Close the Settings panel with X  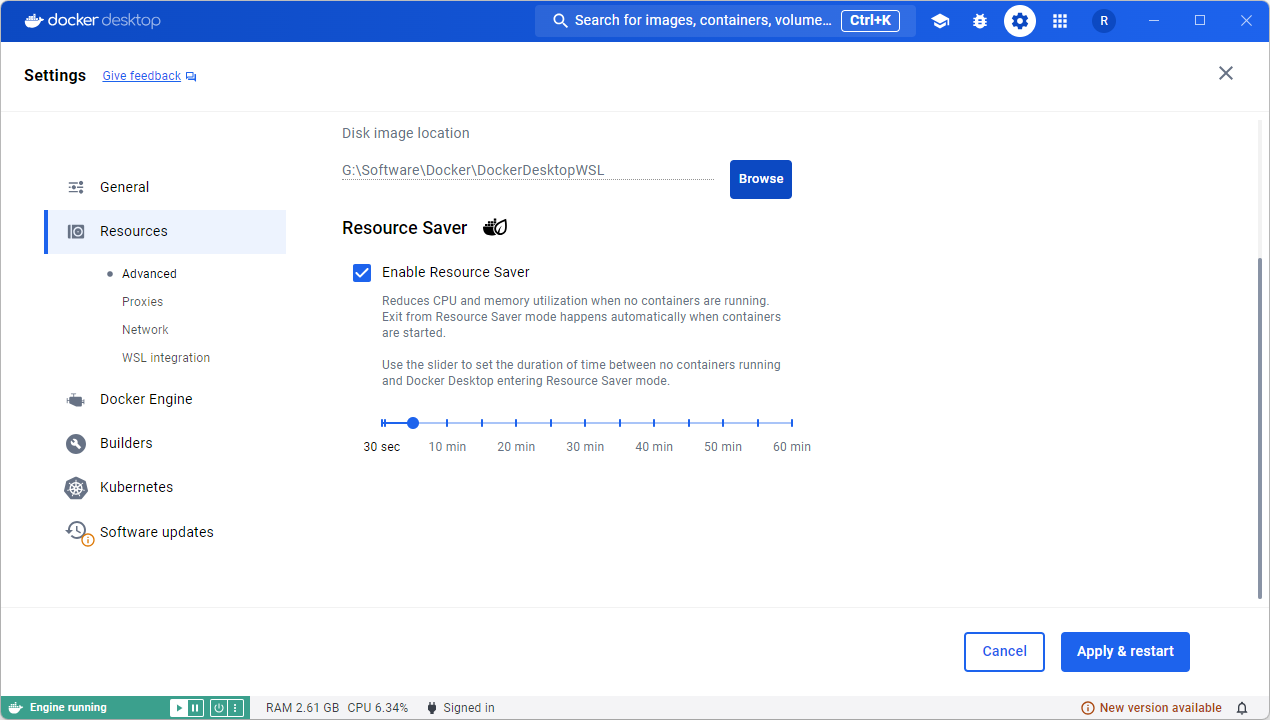pyautogui.click(x=1226, y=73)
